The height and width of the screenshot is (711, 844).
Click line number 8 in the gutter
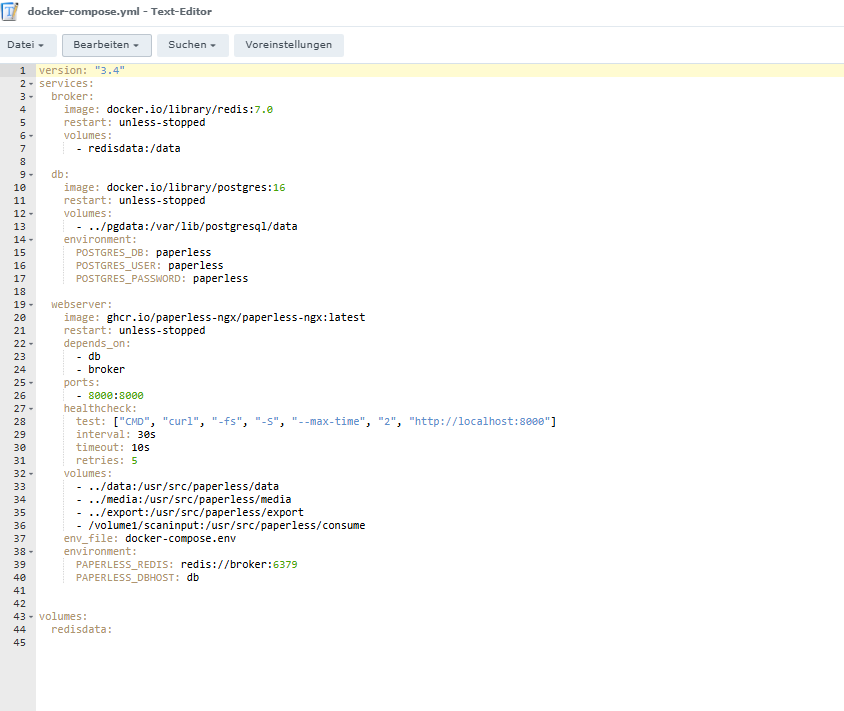tap(23, 162)
